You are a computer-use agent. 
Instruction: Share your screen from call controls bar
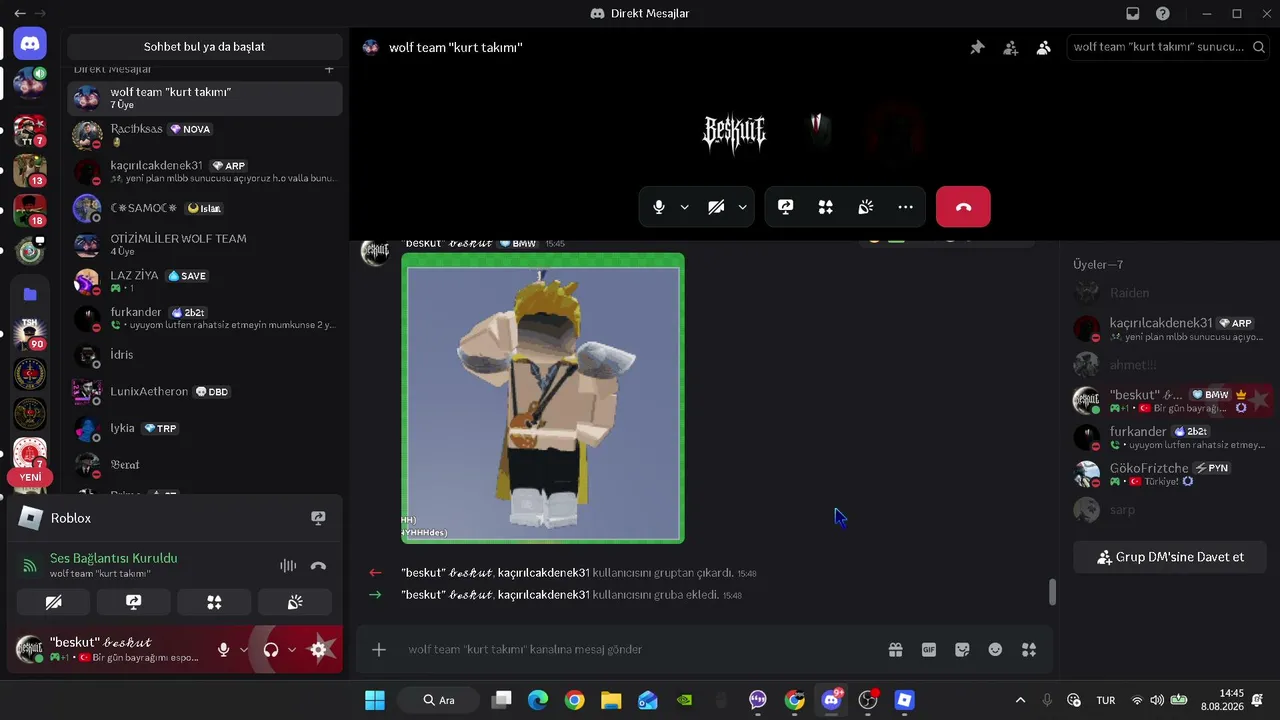point(786,207)
